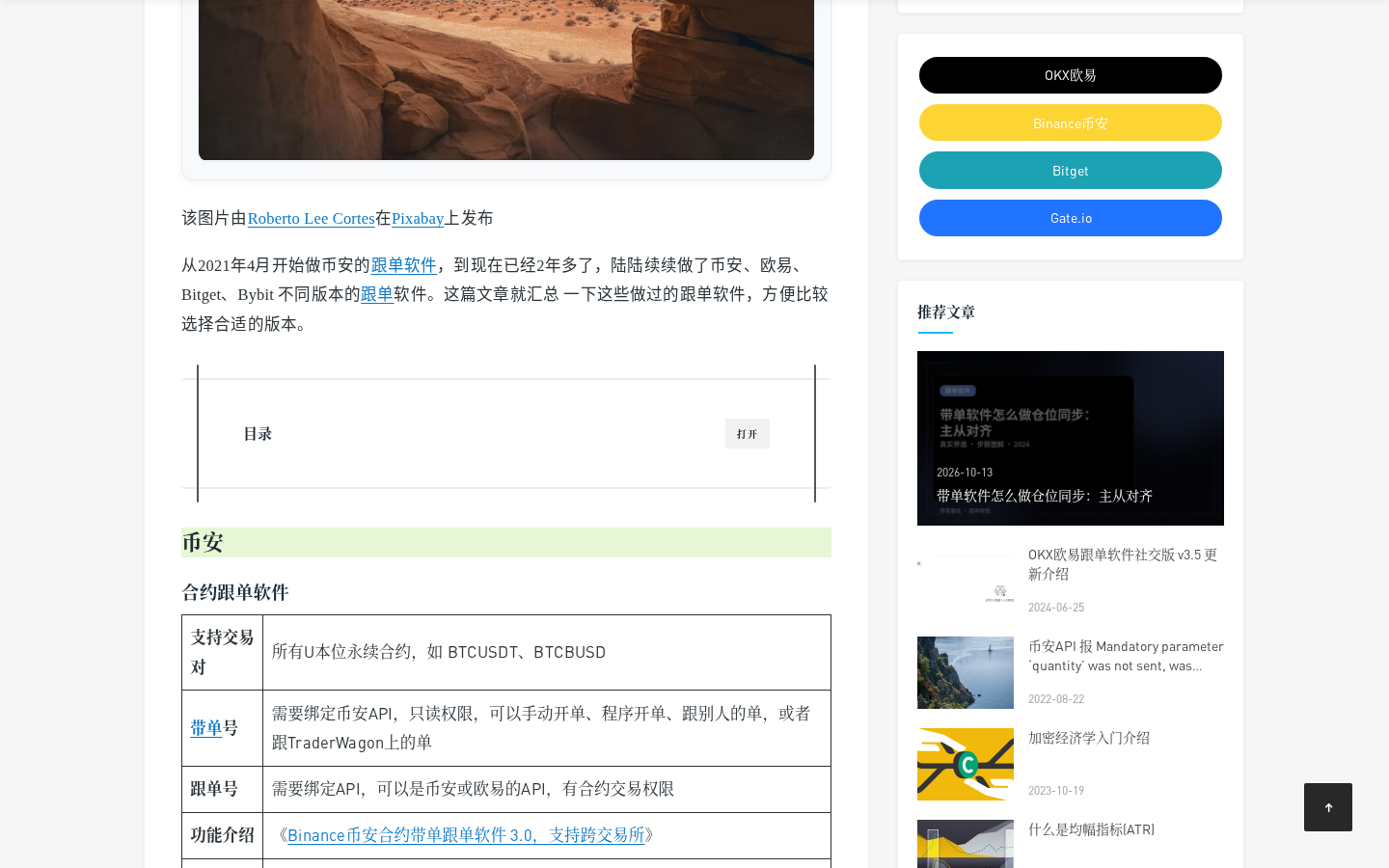Click the desert canyon article image
This screenshot has height=868, width=1389.
[x=506, y=80]
